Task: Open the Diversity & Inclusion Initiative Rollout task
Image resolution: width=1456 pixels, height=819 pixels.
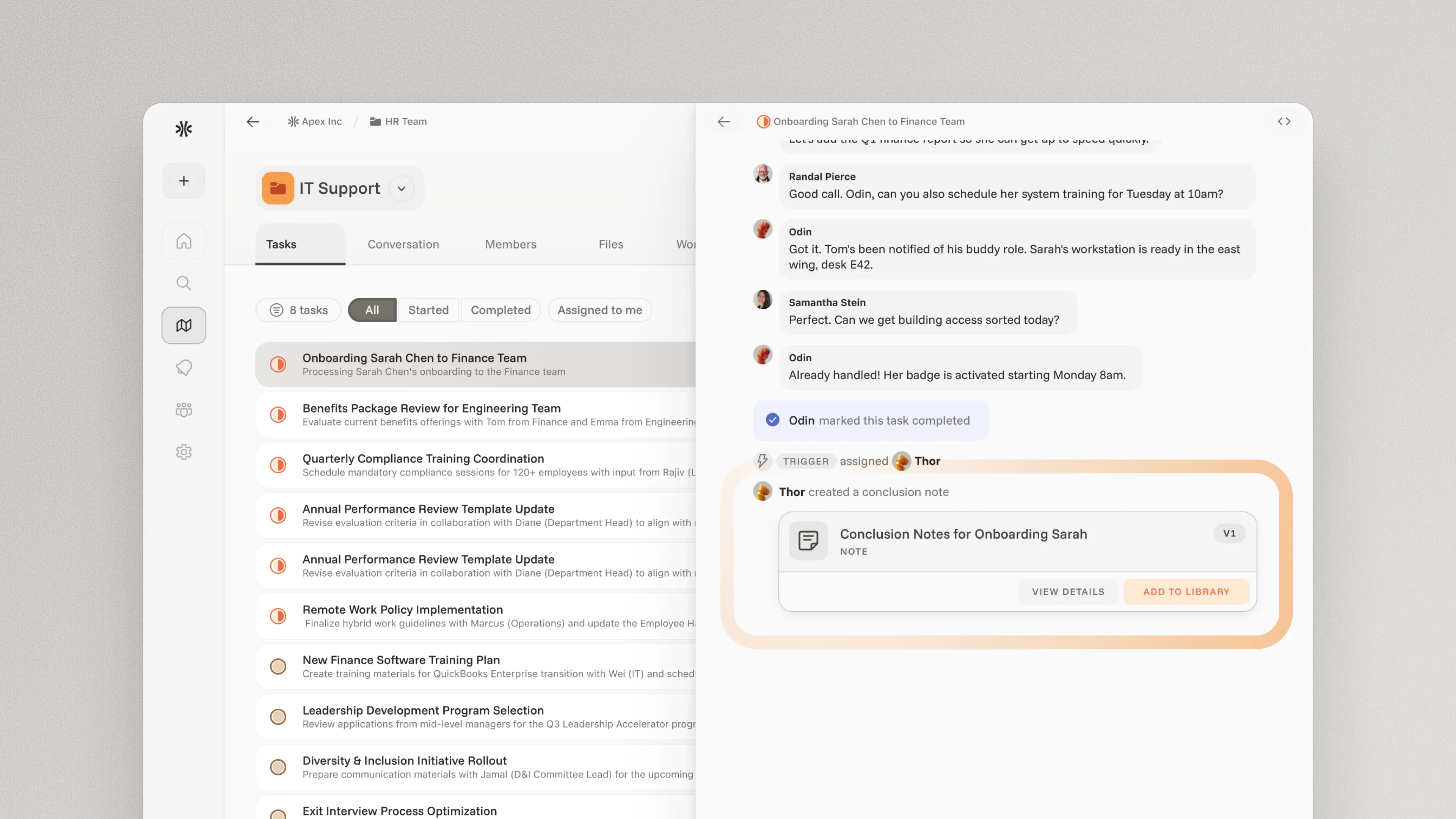Action: pyautogui.click(x=475, y=767)
